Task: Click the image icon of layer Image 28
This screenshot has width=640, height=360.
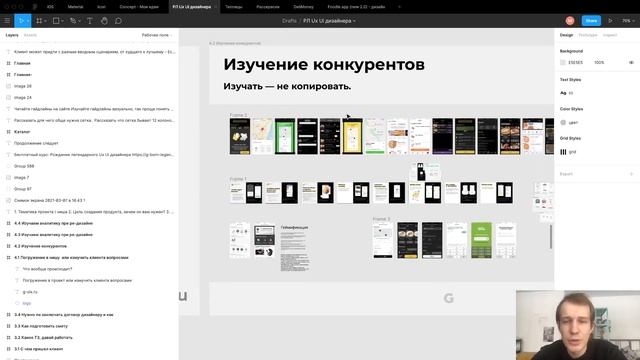Action: click(x=8, y=86)
